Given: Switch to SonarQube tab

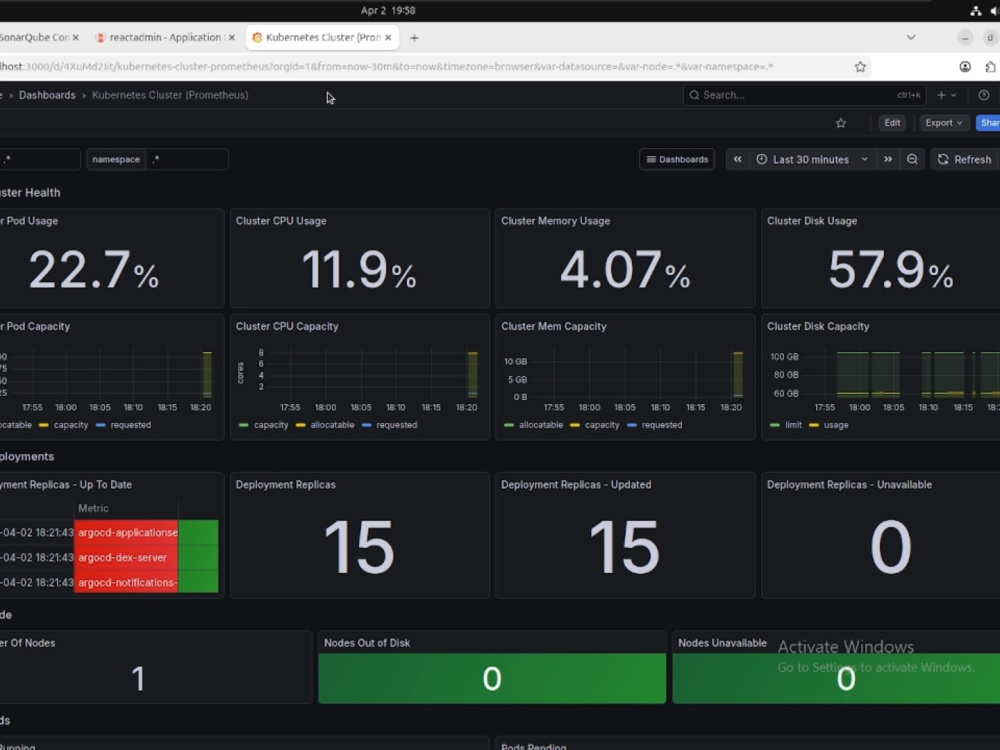Looking at the screenshot, I should click(x=34, y=38).
